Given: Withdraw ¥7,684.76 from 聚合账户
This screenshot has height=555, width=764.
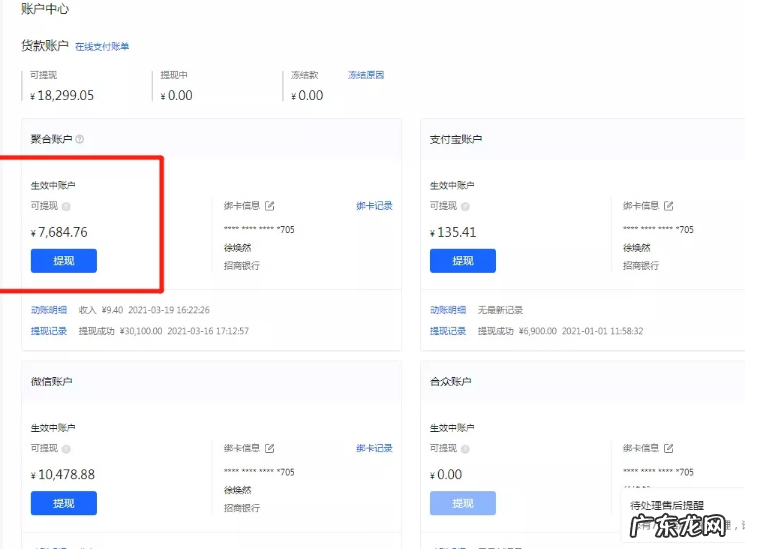Looking at the screenshot, I should (x=64, y=261).
